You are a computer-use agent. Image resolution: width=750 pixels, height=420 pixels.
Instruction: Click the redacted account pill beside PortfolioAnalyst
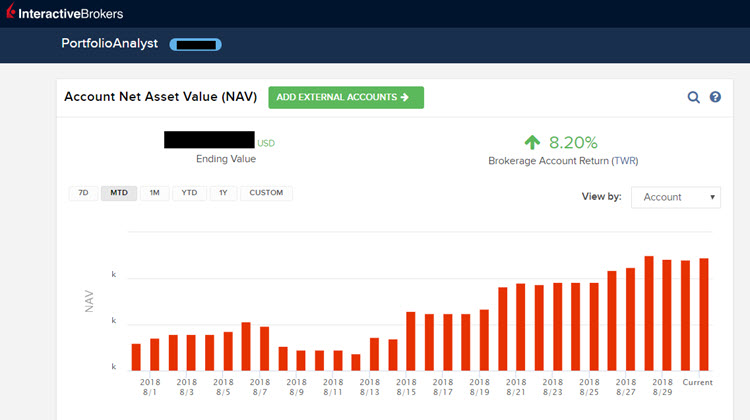(x=196, y=44)
